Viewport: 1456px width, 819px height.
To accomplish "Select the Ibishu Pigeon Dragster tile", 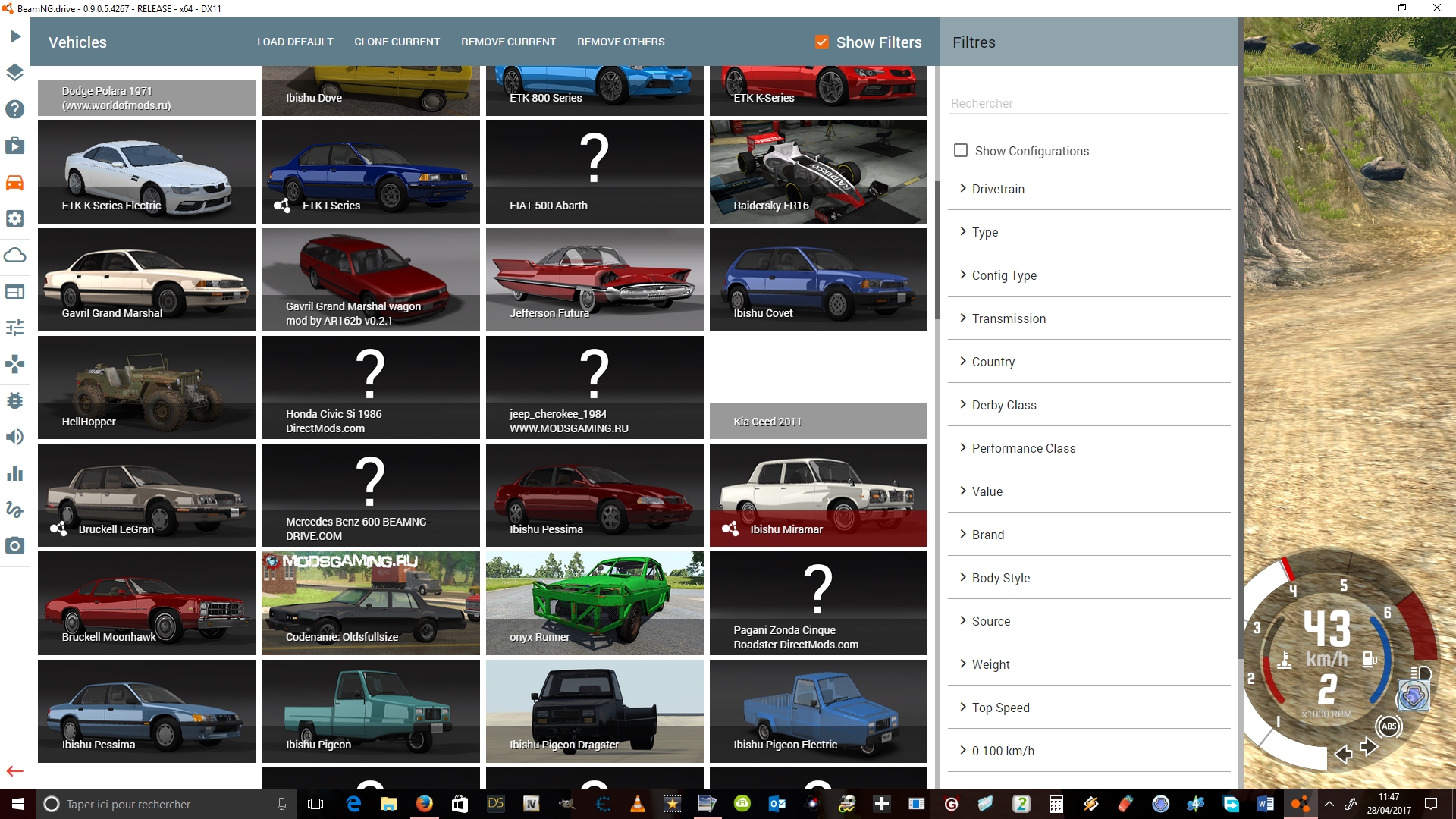I will 595,711.
